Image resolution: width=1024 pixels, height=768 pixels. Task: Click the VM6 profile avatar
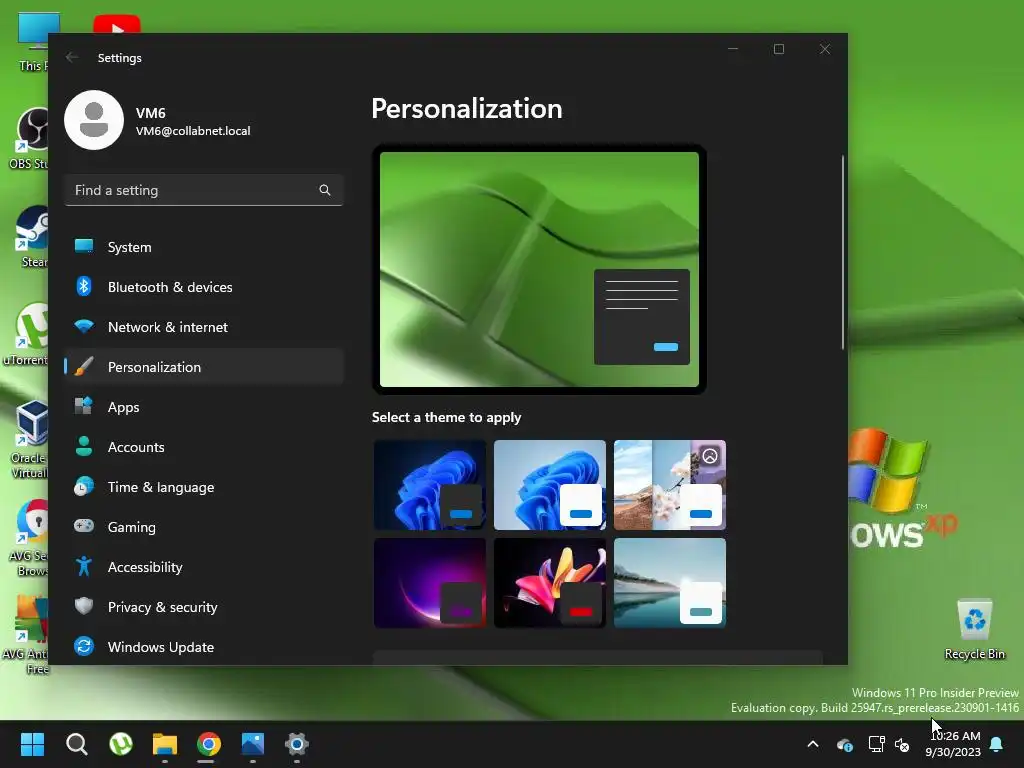[94, 120]
